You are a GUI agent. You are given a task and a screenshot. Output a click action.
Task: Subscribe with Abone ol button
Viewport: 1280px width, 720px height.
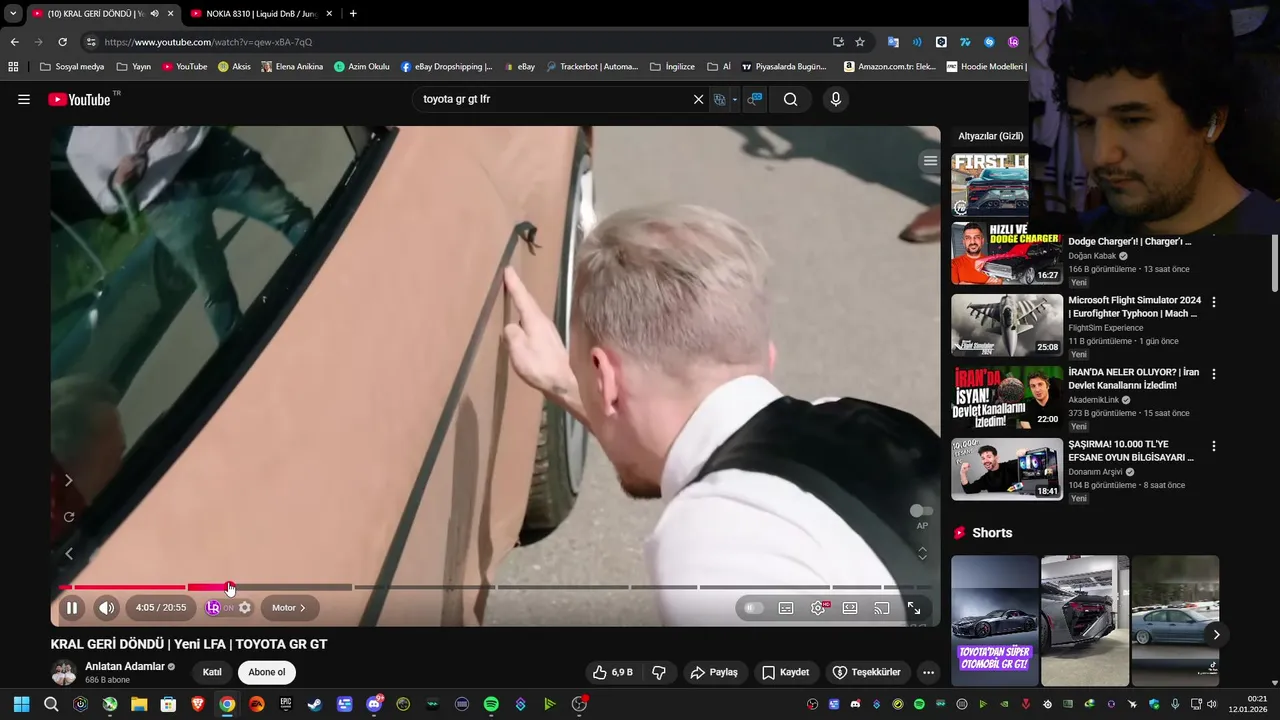pyautogui.click(x=267, y=672)
